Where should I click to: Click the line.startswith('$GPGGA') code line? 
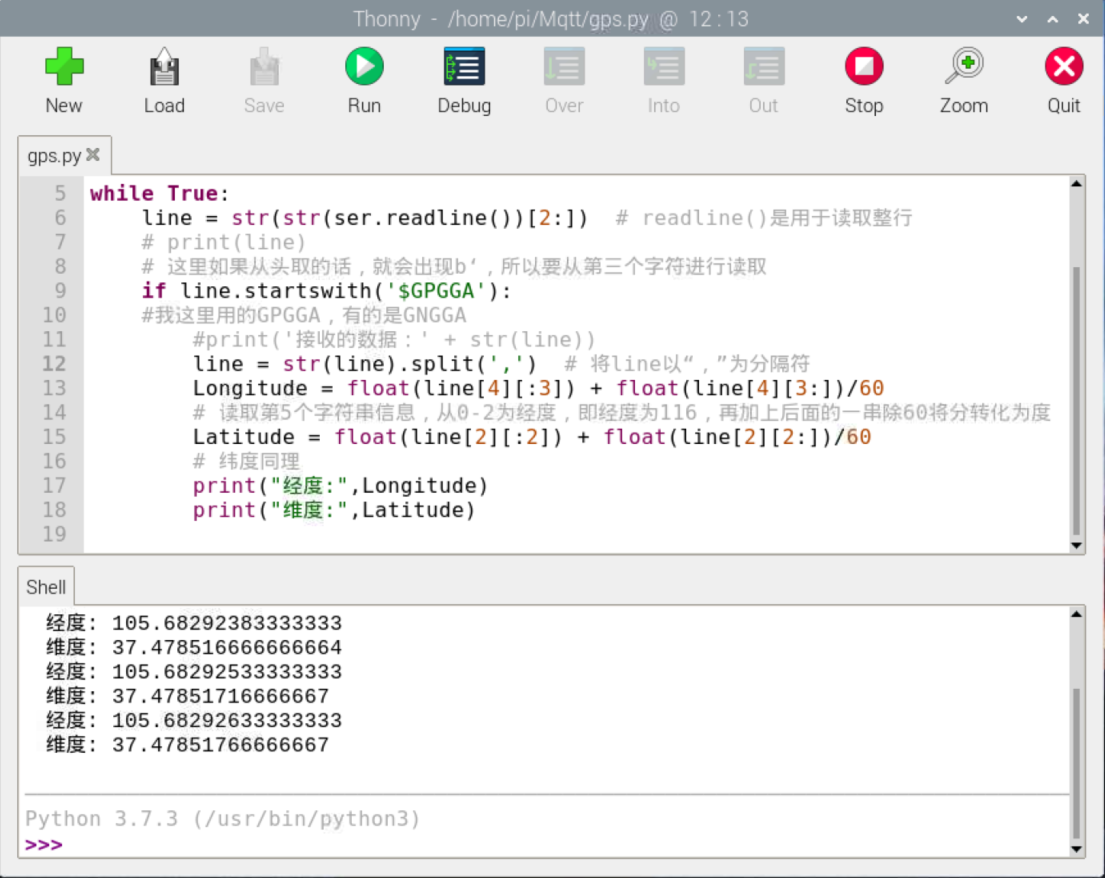[327, 290]
